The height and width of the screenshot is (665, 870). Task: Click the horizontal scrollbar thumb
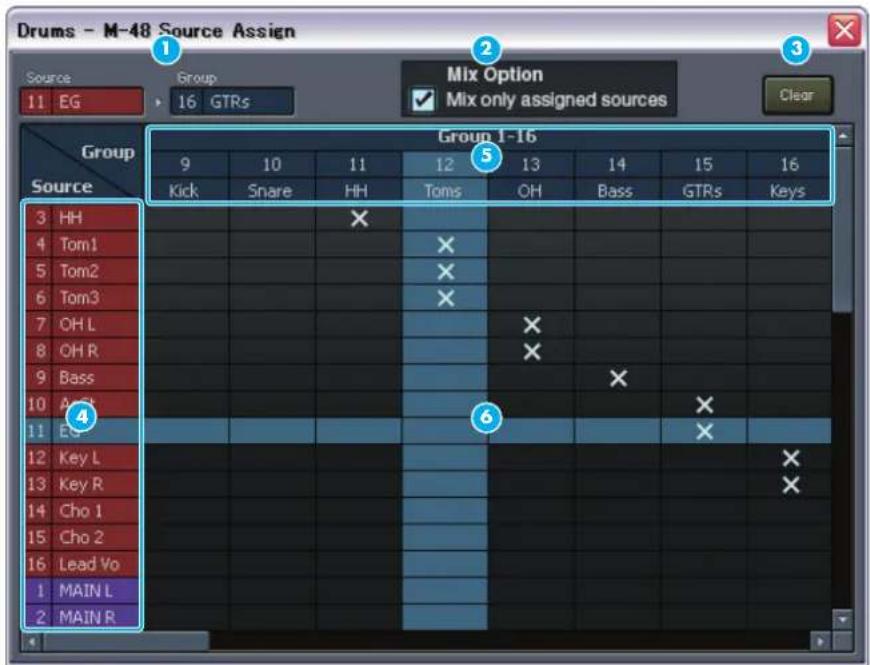[x=127, y=642]
